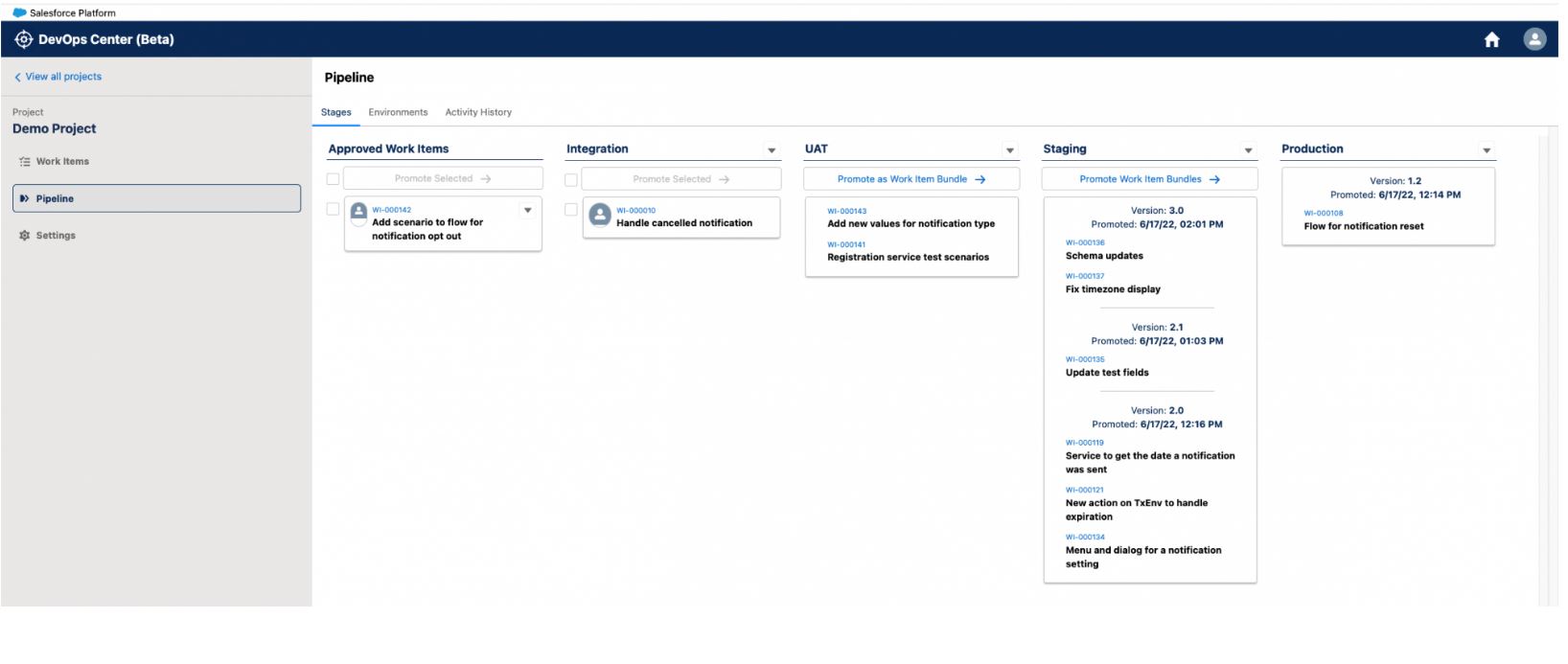This screenshot has width=1568, height=664.
Task: Switch to the Stages tab
Action: pos(335,112)
